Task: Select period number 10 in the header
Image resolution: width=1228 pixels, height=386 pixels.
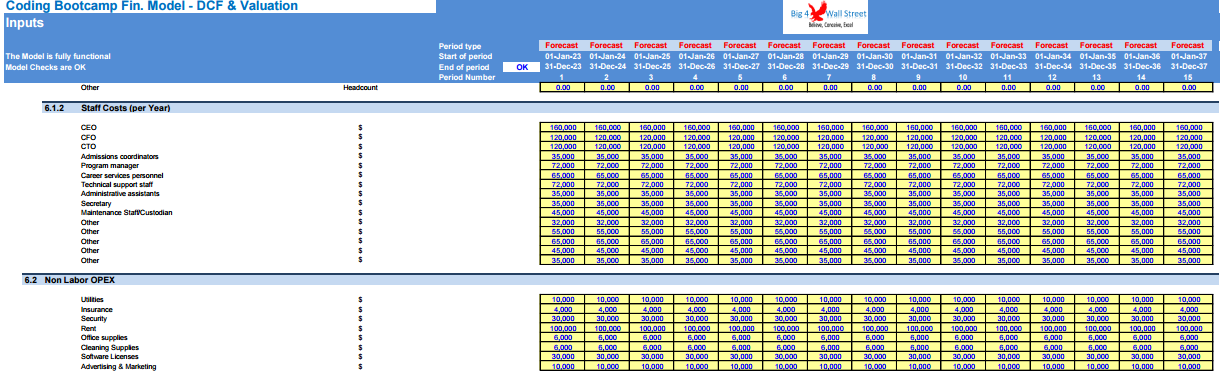Action: point(963,77)
